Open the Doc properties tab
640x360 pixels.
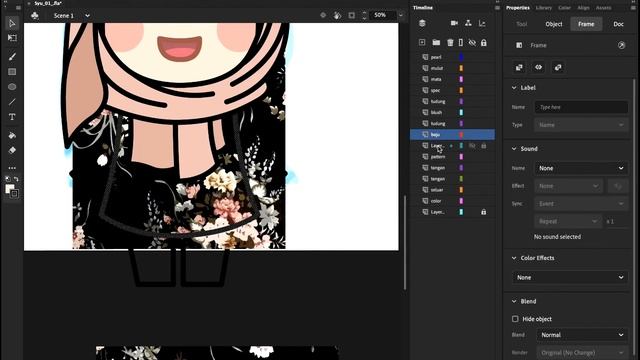[618, 24]
